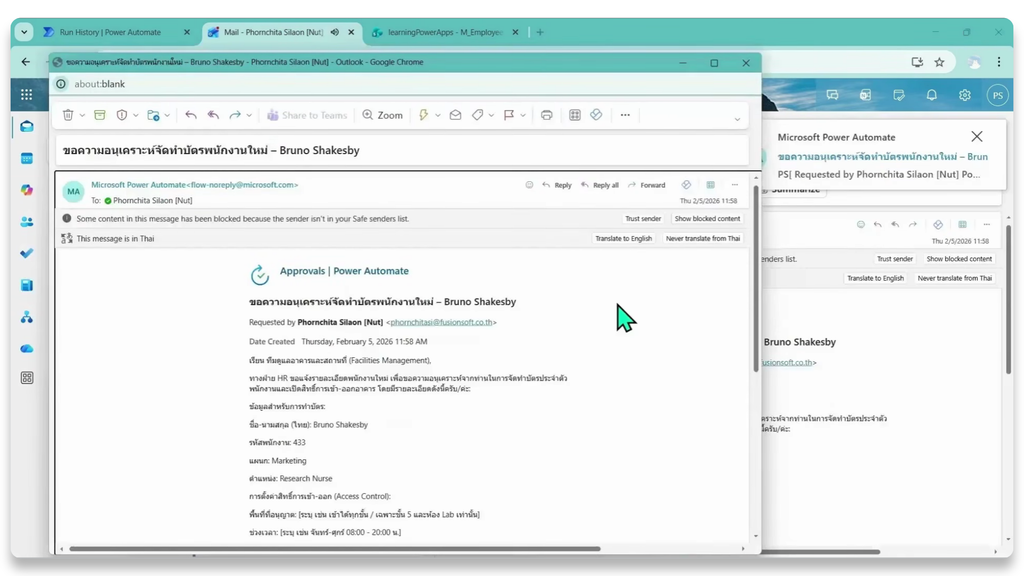Expand the ribbon with the far-right toolbar chevron
This screenshot has height=576, width=1024.
coord(737,120)
